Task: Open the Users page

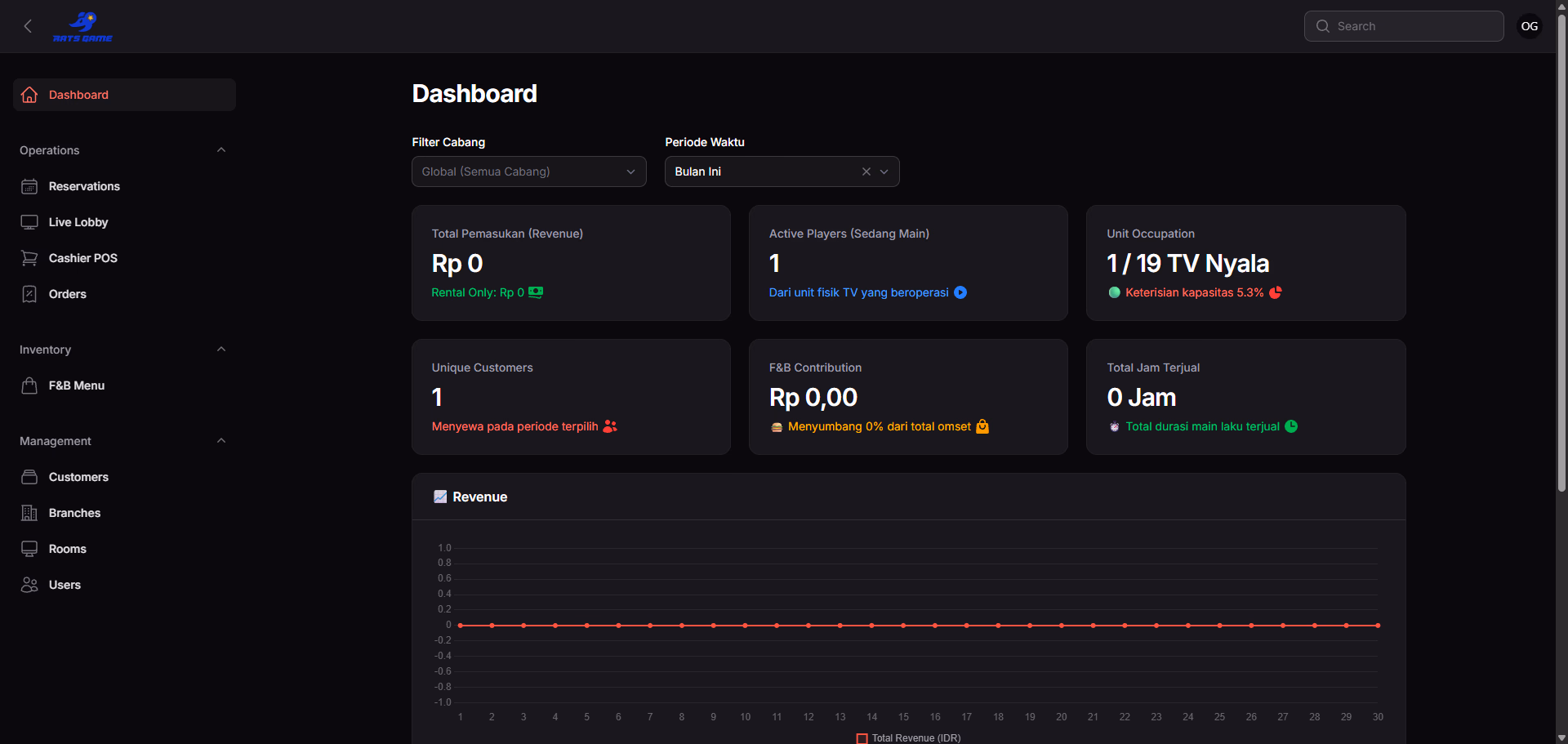Action: coord(124,585)
